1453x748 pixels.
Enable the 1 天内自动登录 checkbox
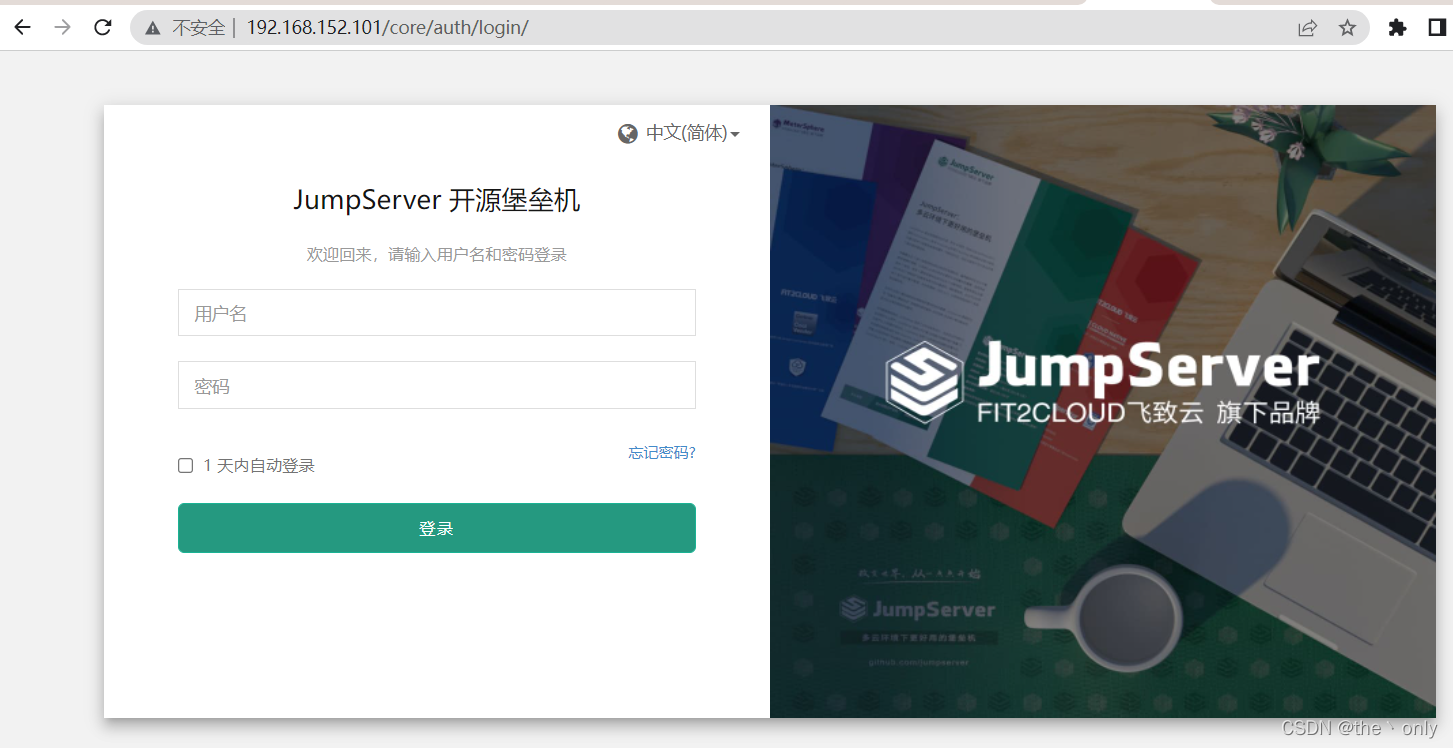coord(185,465)
